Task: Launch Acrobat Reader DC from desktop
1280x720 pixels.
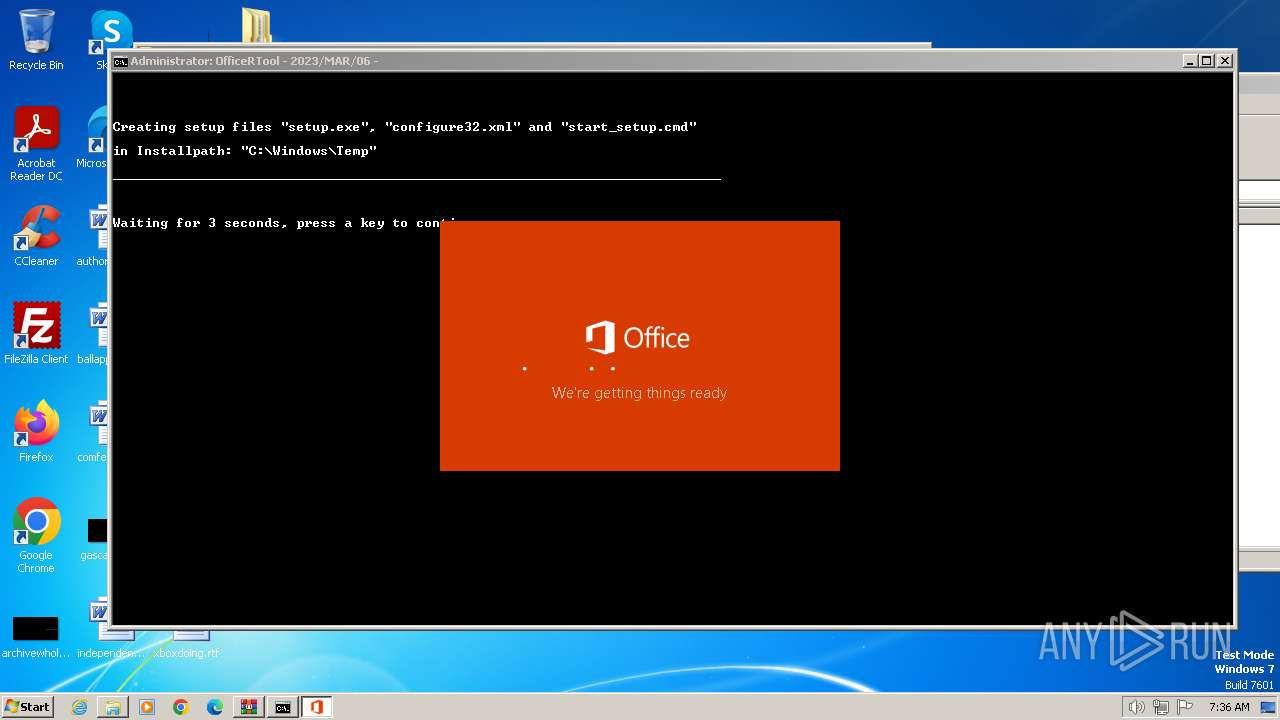Action: click(x=36, y=144)
